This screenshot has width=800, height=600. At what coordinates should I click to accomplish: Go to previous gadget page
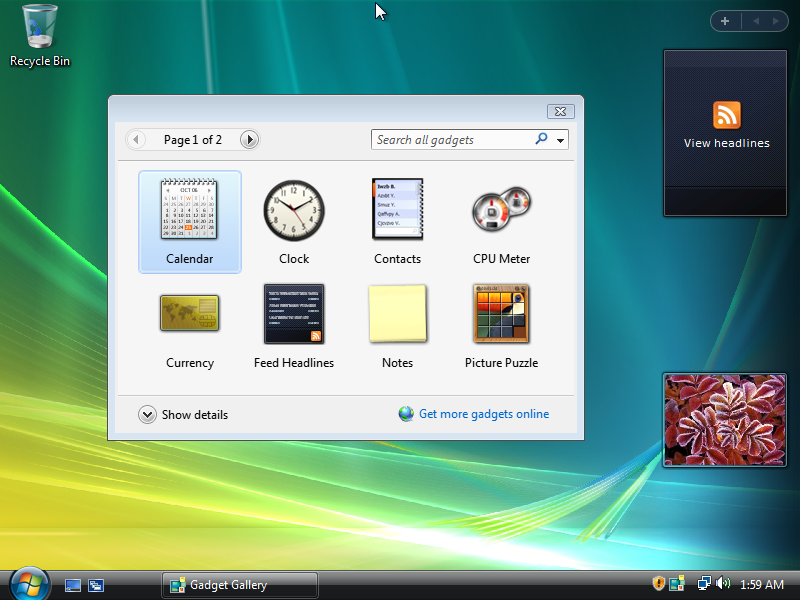(136, 140)
